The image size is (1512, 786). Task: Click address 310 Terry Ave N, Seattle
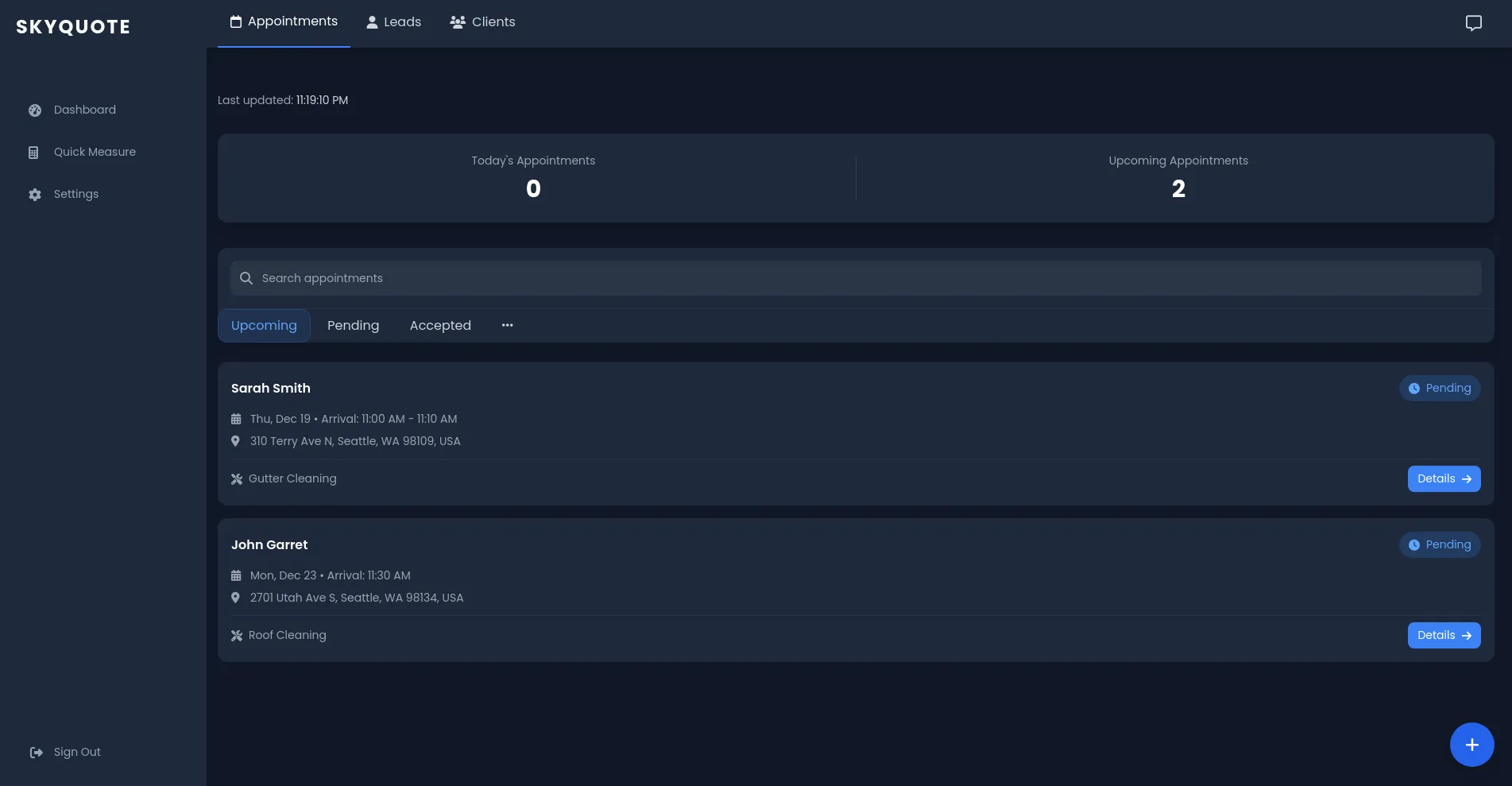[x=355, y=441]
